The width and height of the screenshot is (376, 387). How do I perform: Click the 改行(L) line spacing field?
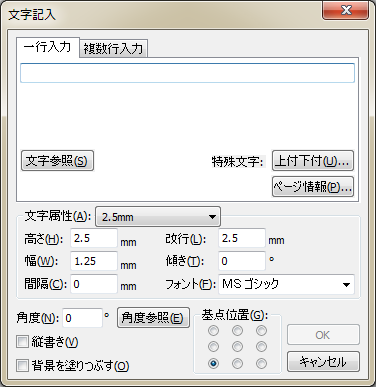pyautogui.click(x=242, y=238)
